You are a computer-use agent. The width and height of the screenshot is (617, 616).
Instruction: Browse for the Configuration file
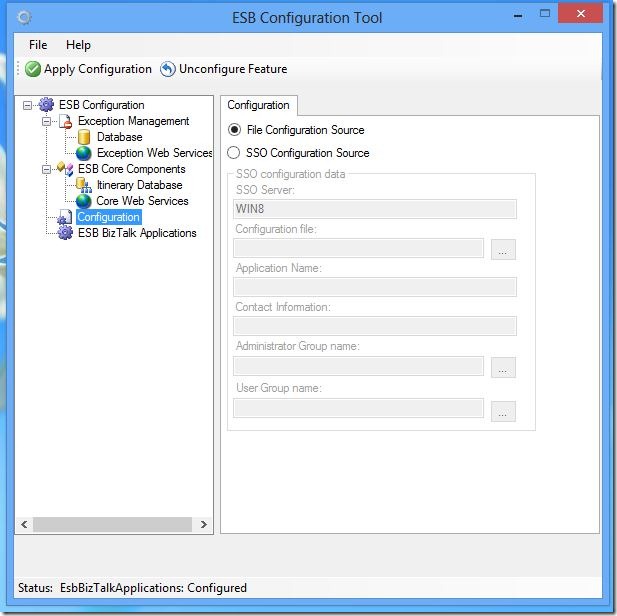pyautogui.click(x=503, y=249)
